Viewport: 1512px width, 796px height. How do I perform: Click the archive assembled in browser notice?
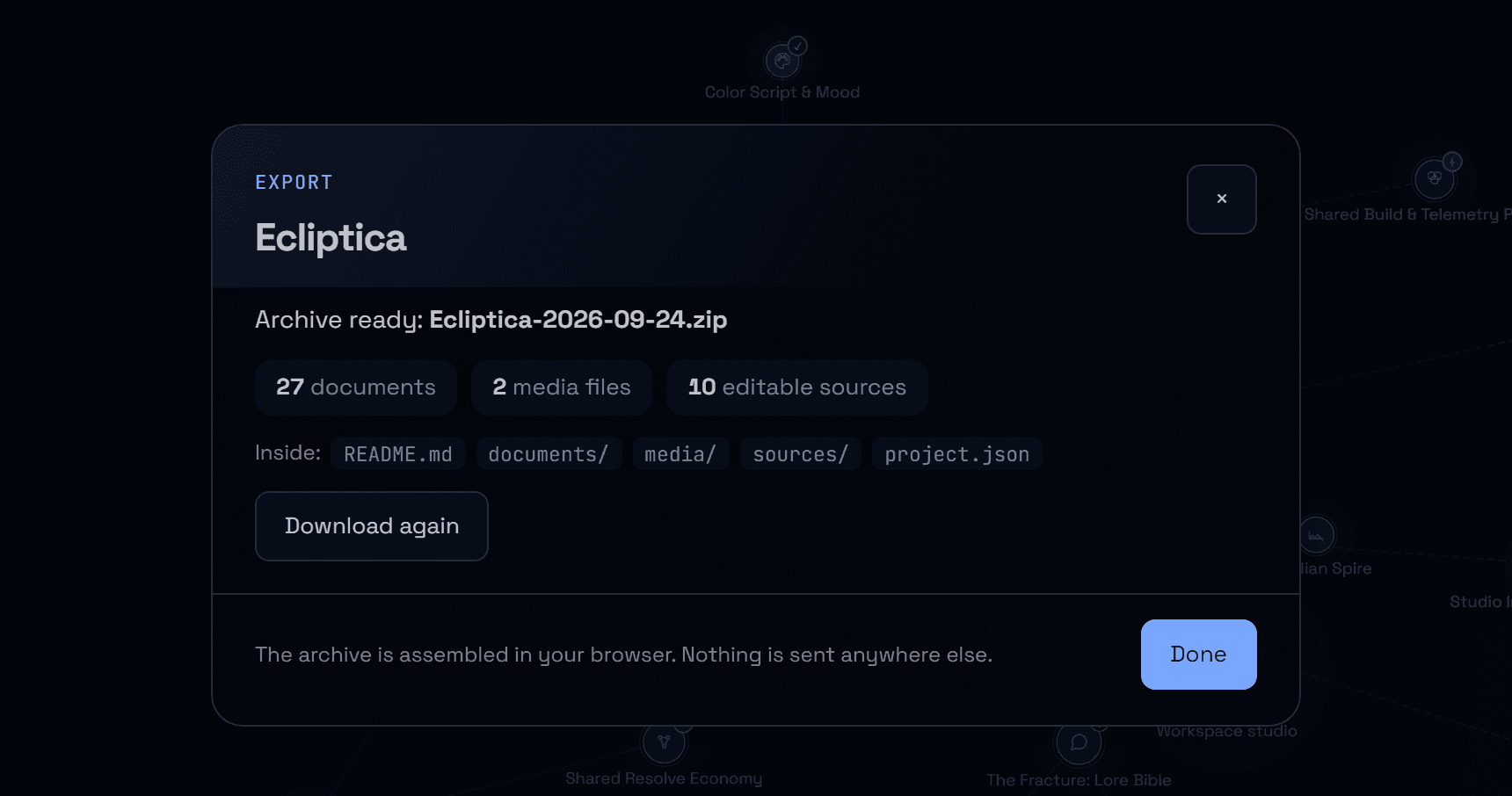click(x=623, y=655)
